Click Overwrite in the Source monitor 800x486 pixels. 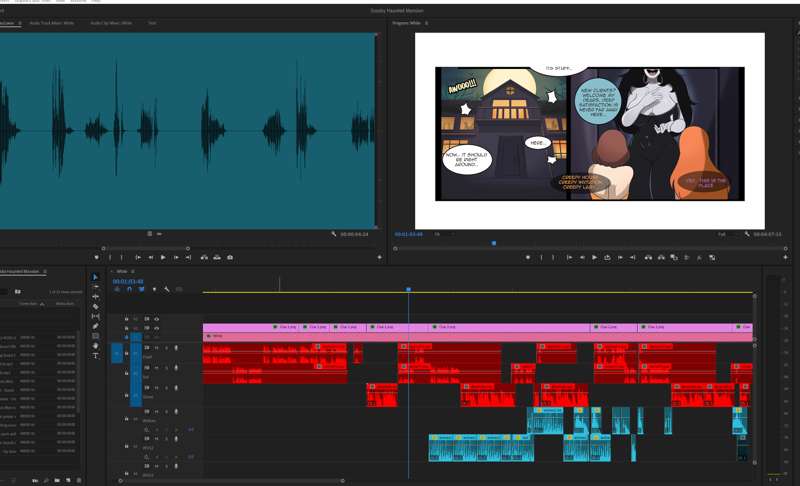coord(217,258)
